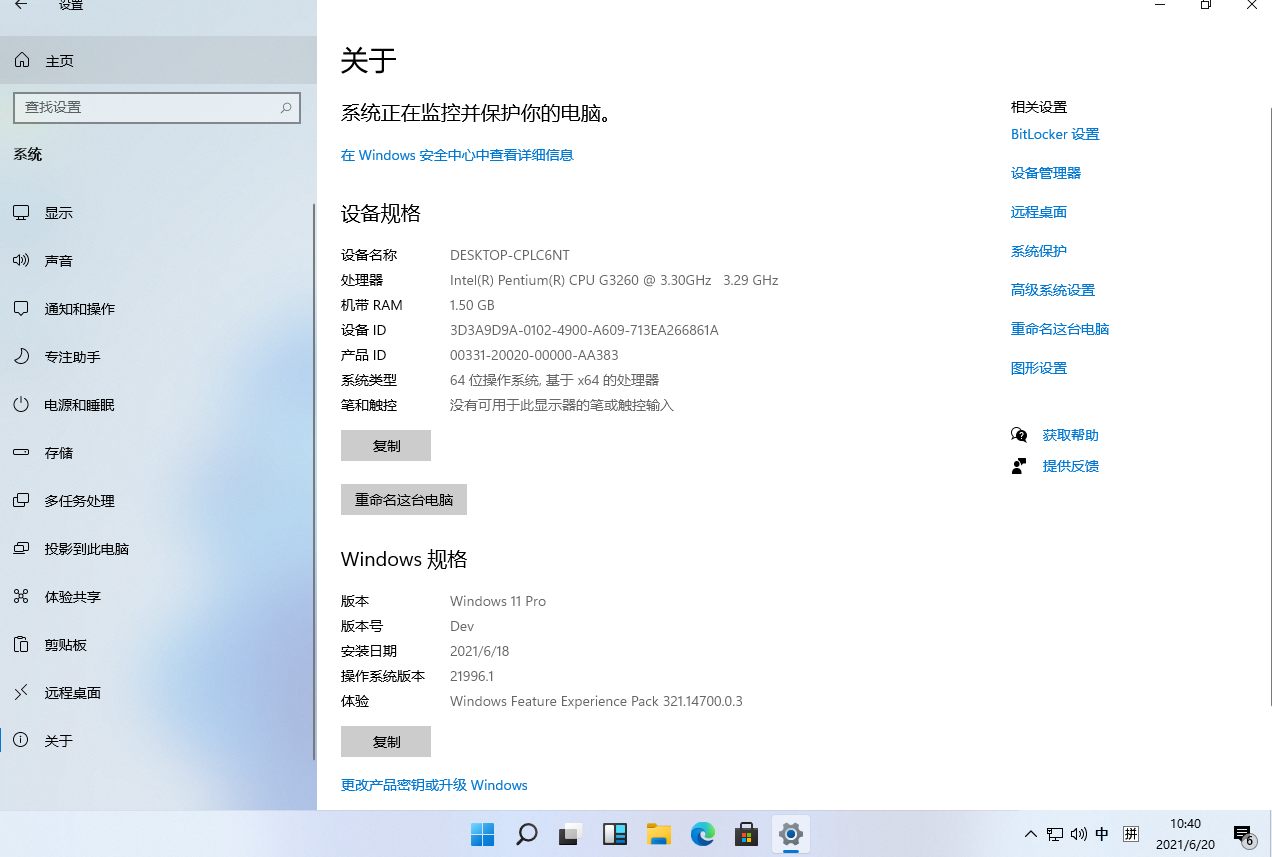点击查找设置搜索框

tap(157, 107)
